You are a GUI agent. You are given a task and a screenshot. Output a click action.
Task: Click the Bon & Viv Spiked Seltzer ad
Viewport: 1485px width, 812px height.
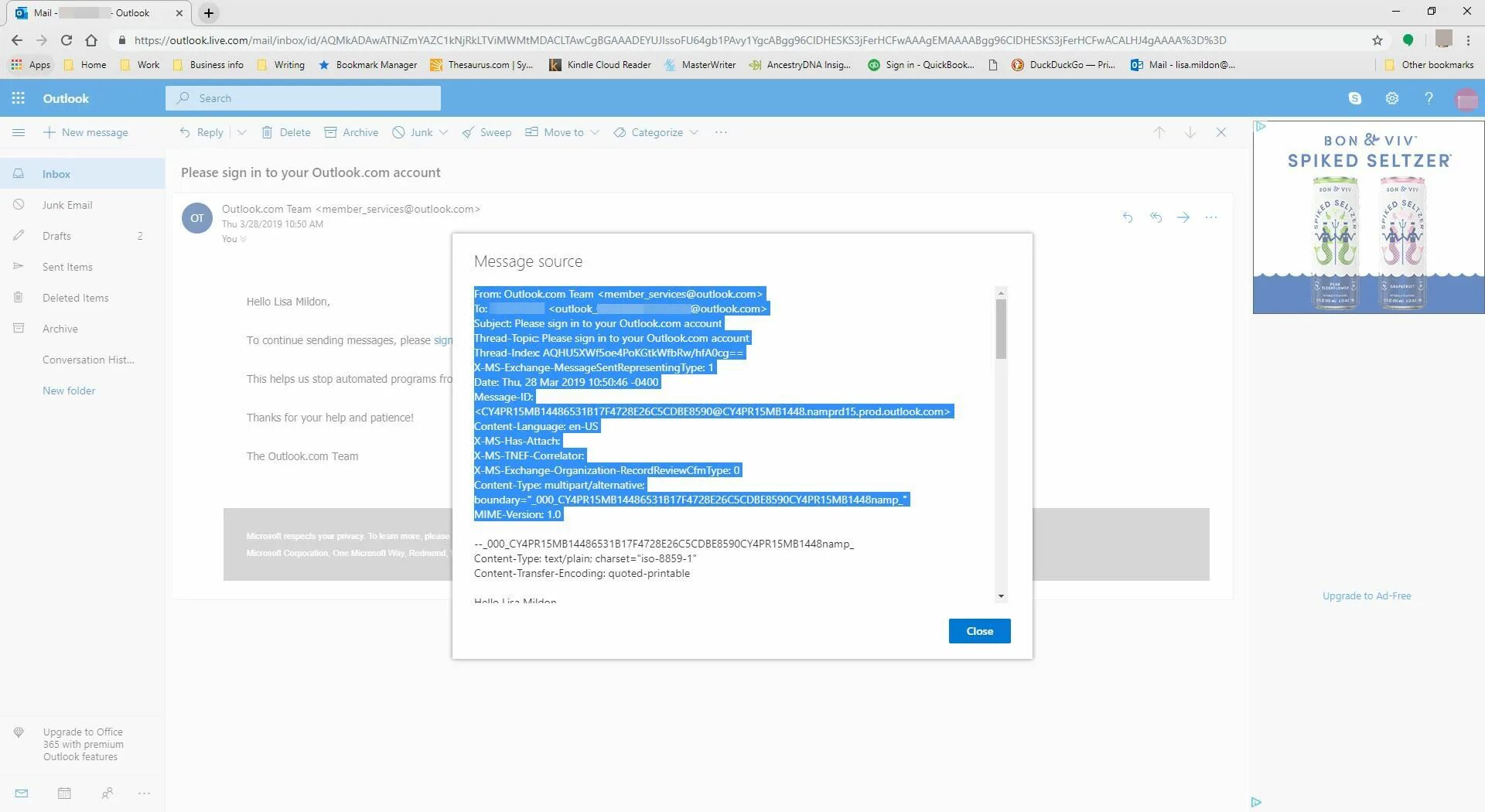click(x=1368, y=217)
